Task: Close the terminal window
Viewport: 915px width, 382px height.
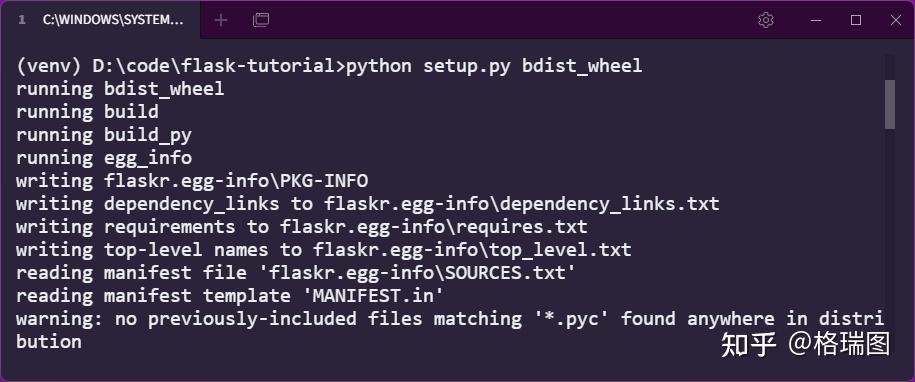Action: (896, 20)
